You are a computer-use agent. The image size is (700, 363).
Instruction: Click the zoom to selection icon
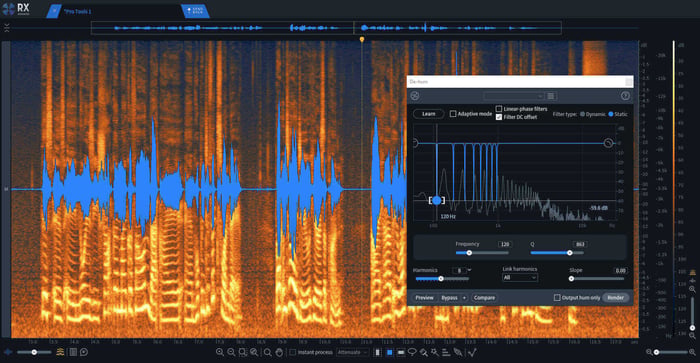pos(242,352)
